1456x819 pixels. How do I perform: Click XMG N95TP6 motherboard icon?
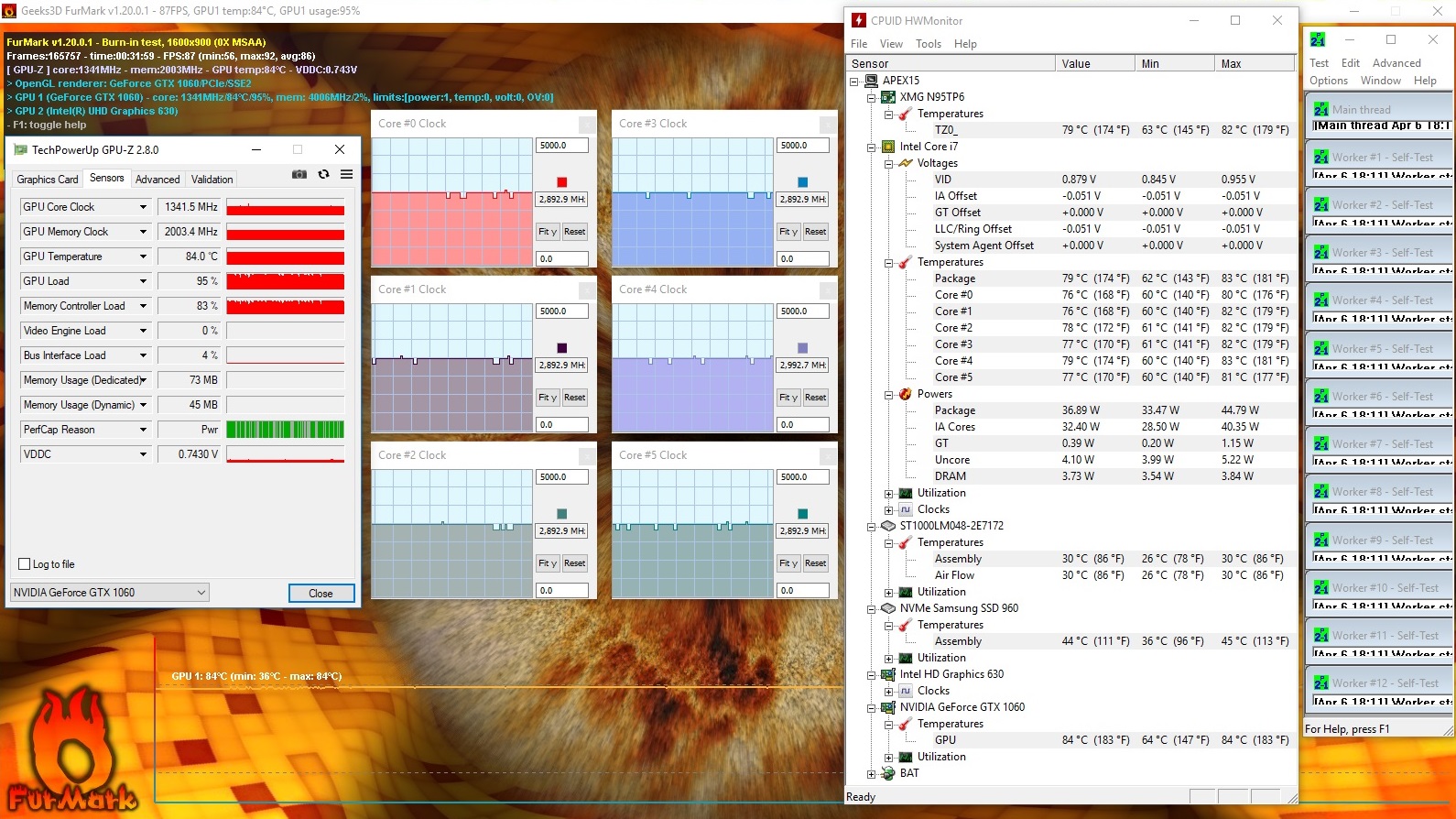[887, 97]
